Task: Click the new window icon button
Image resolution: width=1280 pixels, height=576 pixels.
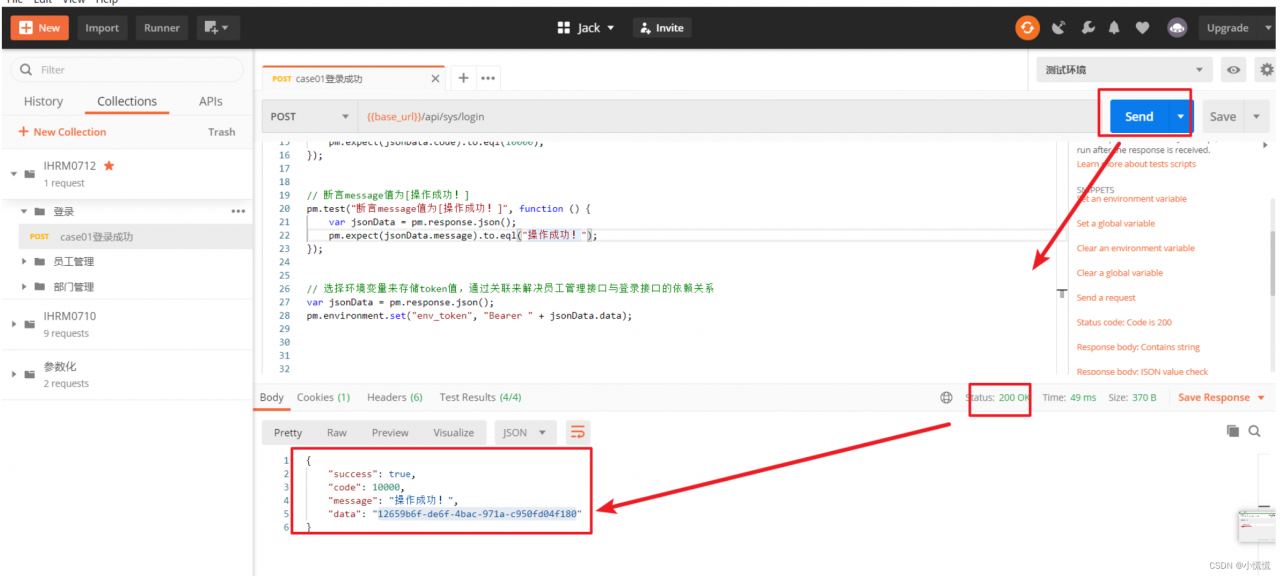Action: [x=218, y=28]
